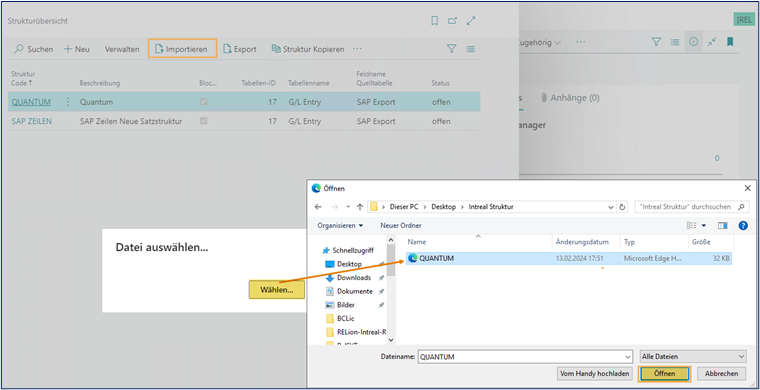Viewport: 760px width, 390px height.
Task: Open the Verwalten menu
Action: [122, 49]
